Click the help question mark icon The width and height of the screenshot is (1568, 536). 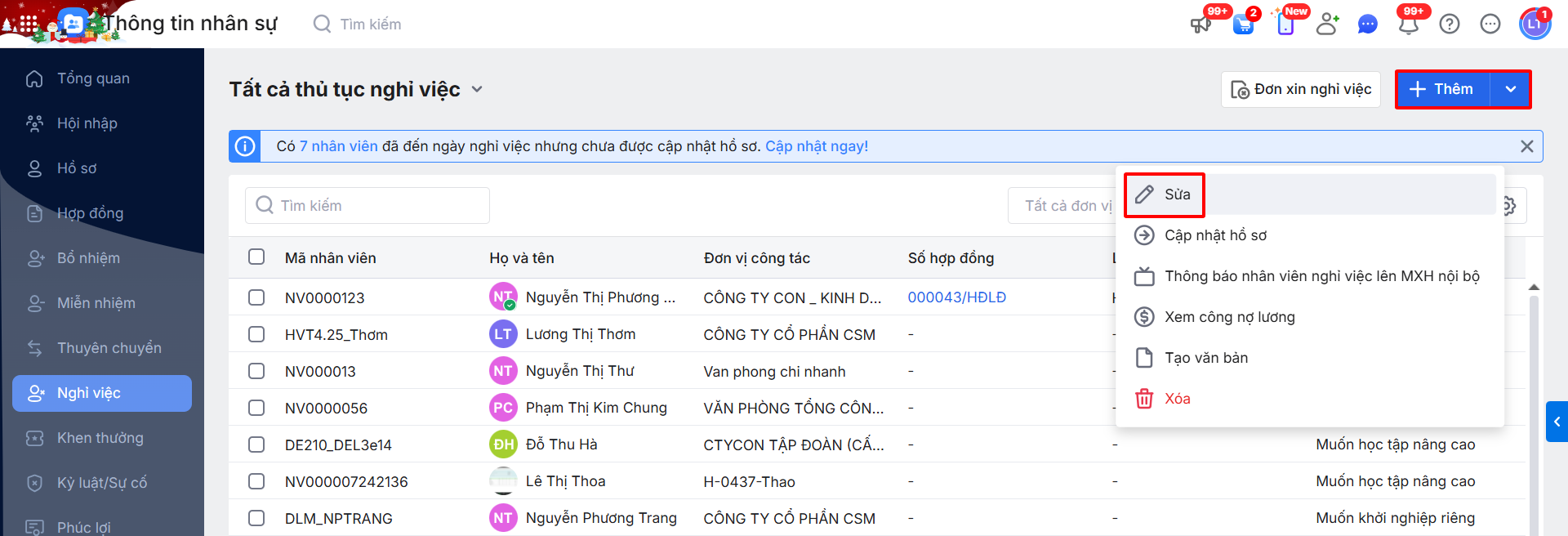coord(1450,25)
